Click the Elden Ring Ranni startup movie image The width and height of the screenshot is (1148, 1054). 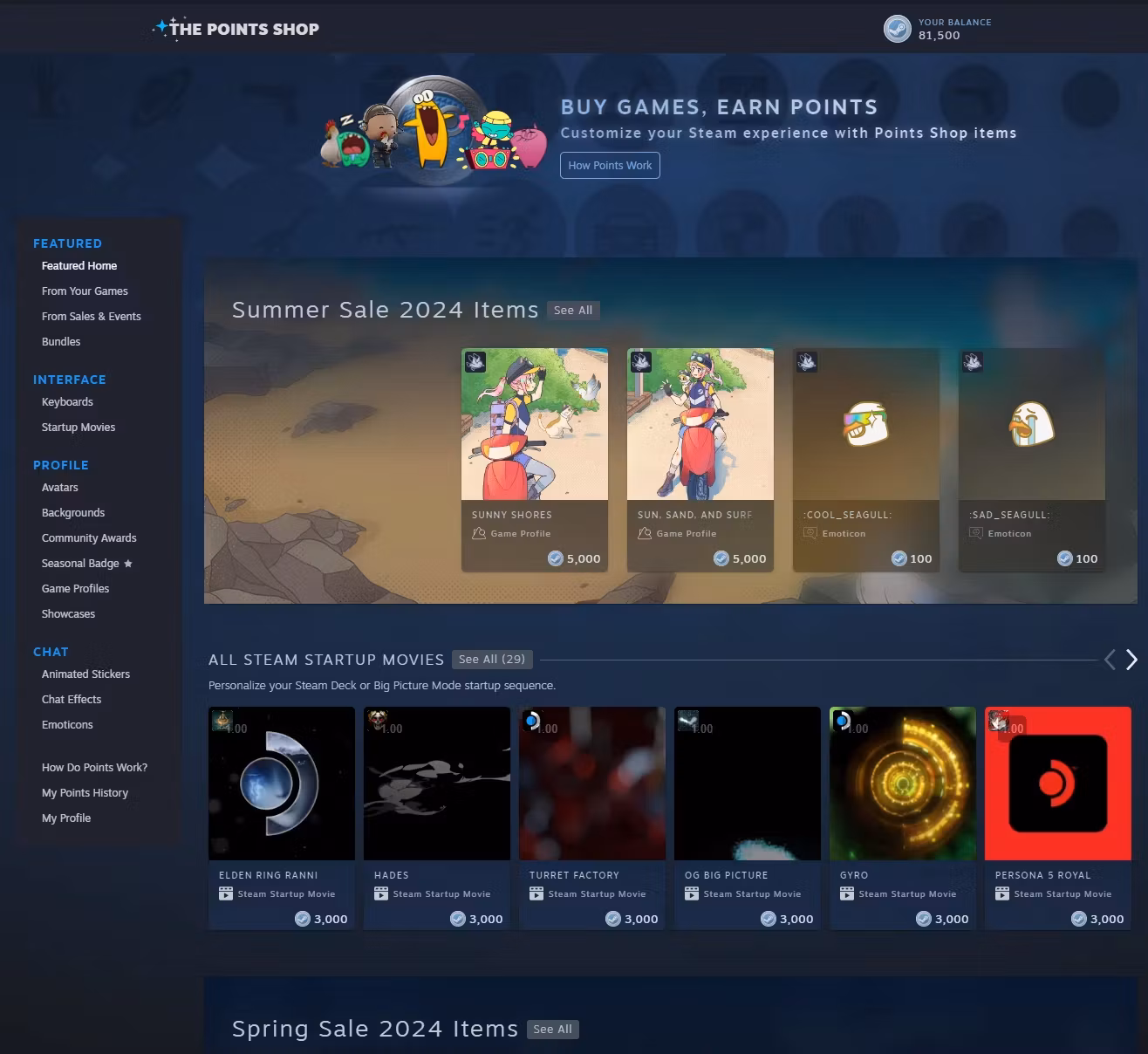click(281, 783)
